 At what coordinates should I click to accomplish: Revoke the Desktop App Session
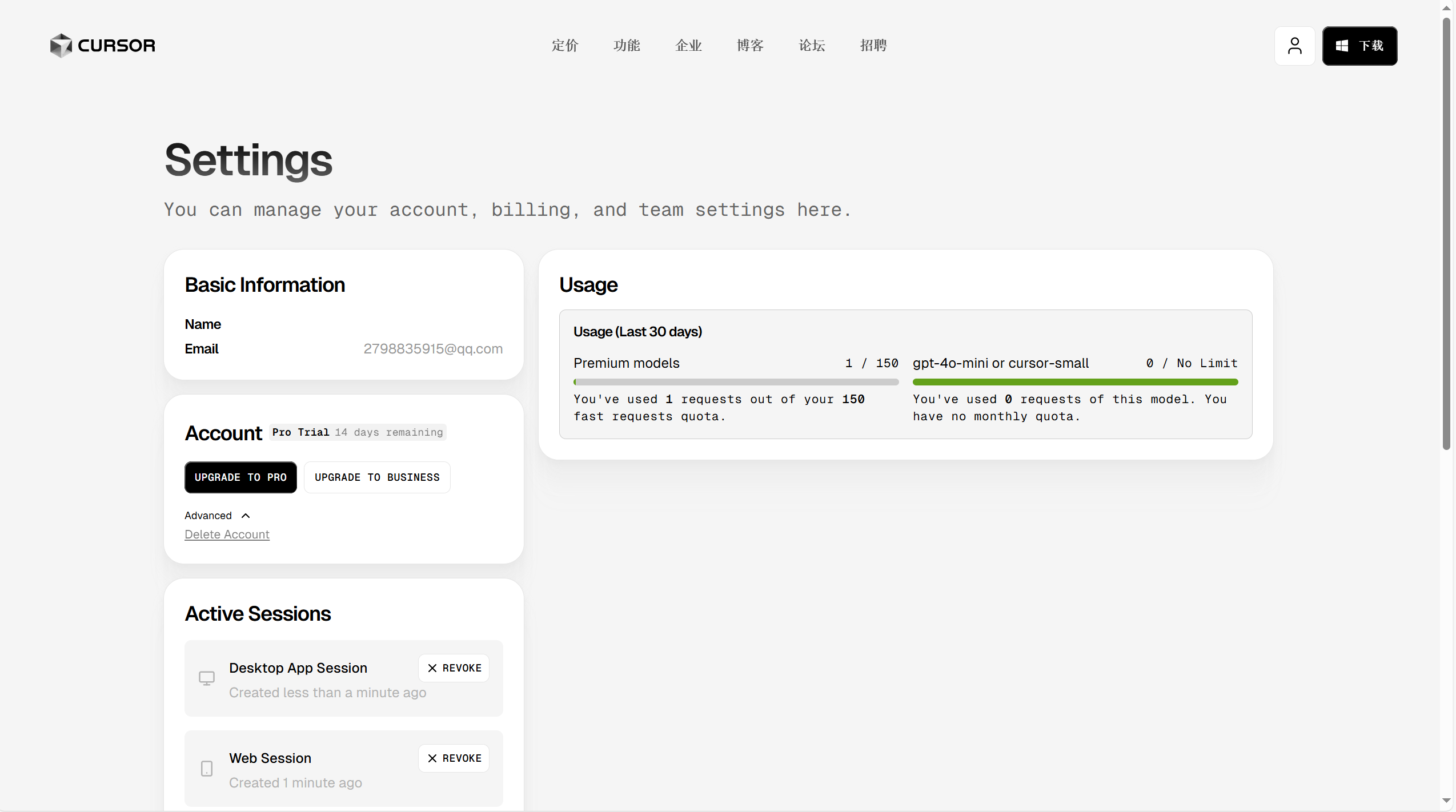(x=454, y=668)
